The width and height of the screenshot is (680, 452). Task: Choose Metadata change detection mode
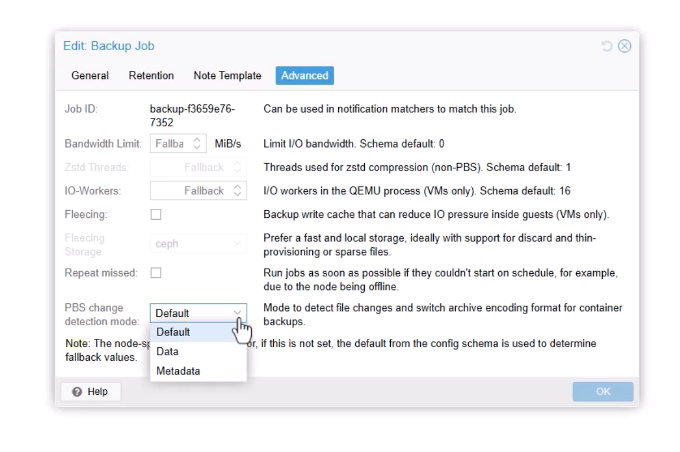178,371
